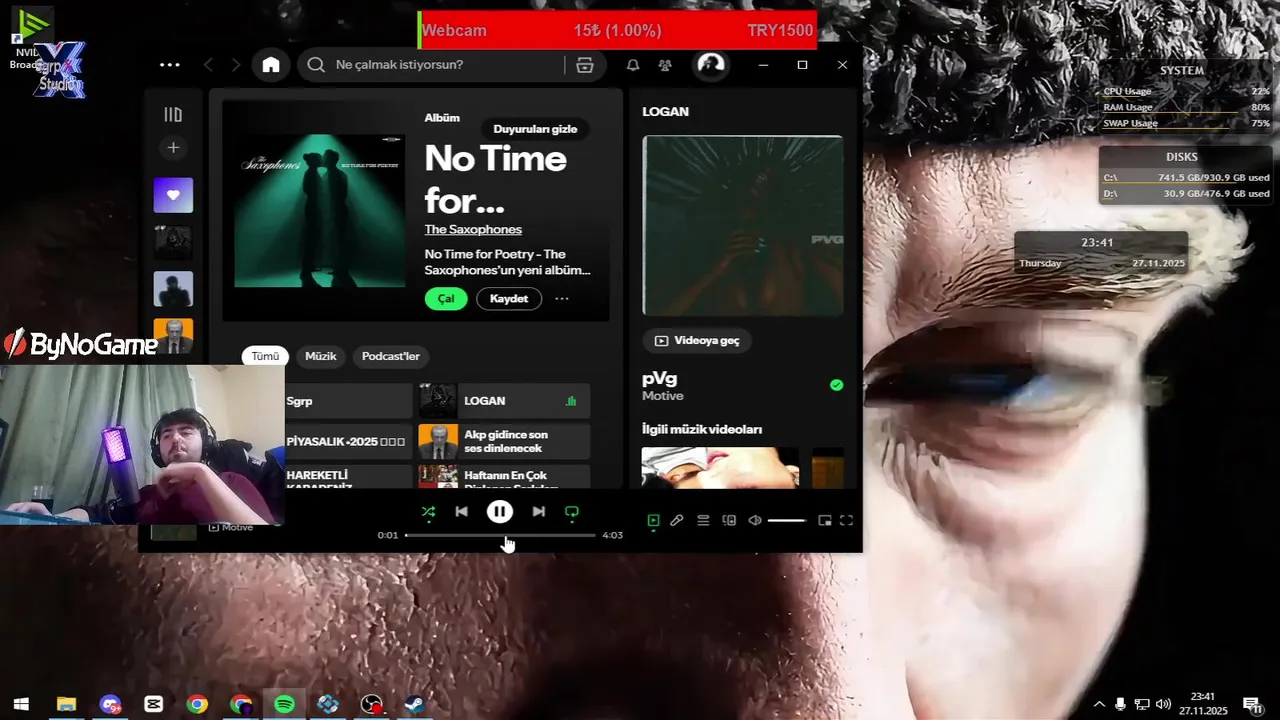Open PİYASALIK -2025 playlist tile
Image resolution: width=1280 pixels, height=720 pixels.
(347, 441)
